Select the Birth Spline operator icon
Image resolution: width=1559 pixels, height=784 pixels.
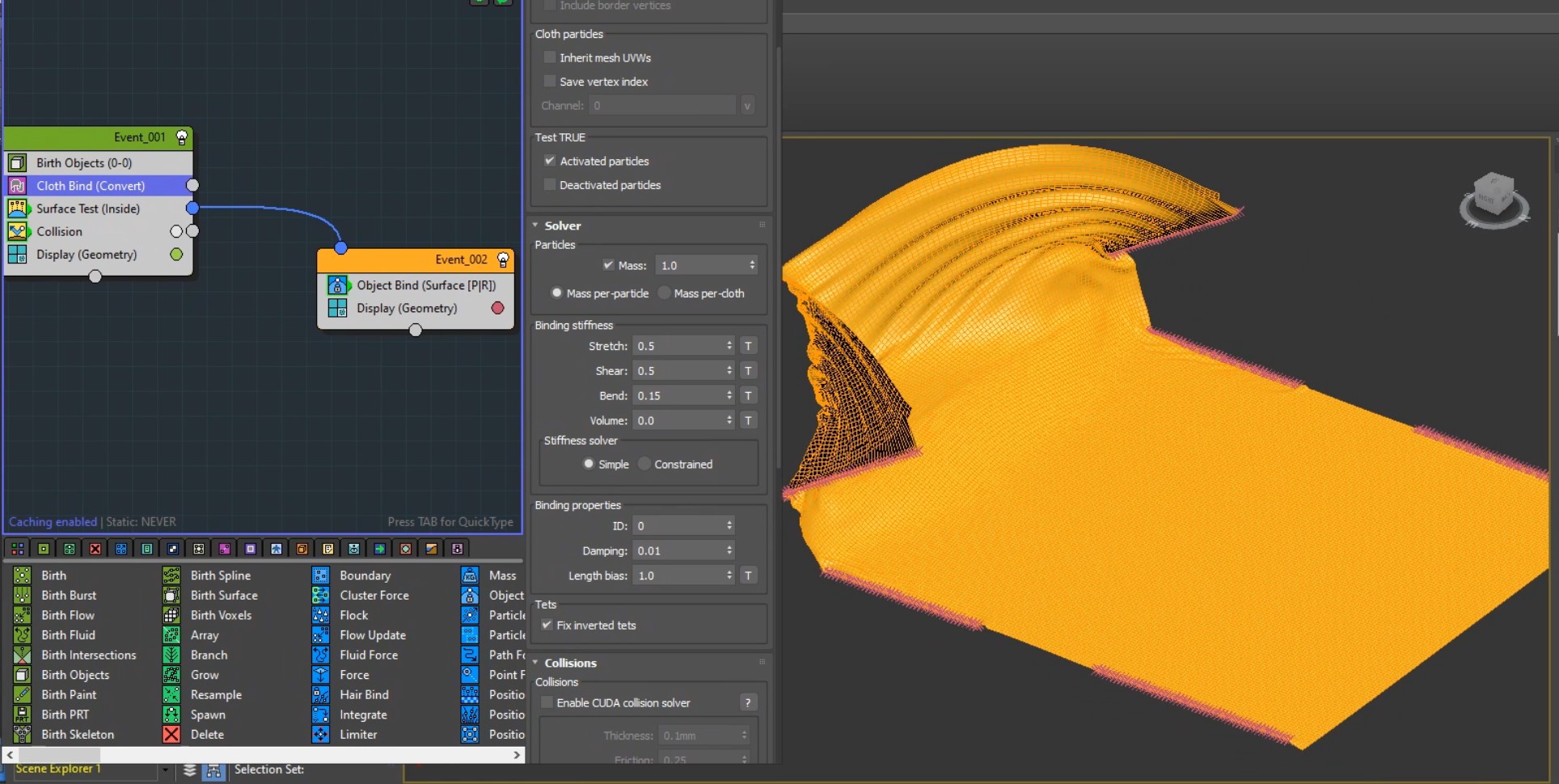click(171, 575)
